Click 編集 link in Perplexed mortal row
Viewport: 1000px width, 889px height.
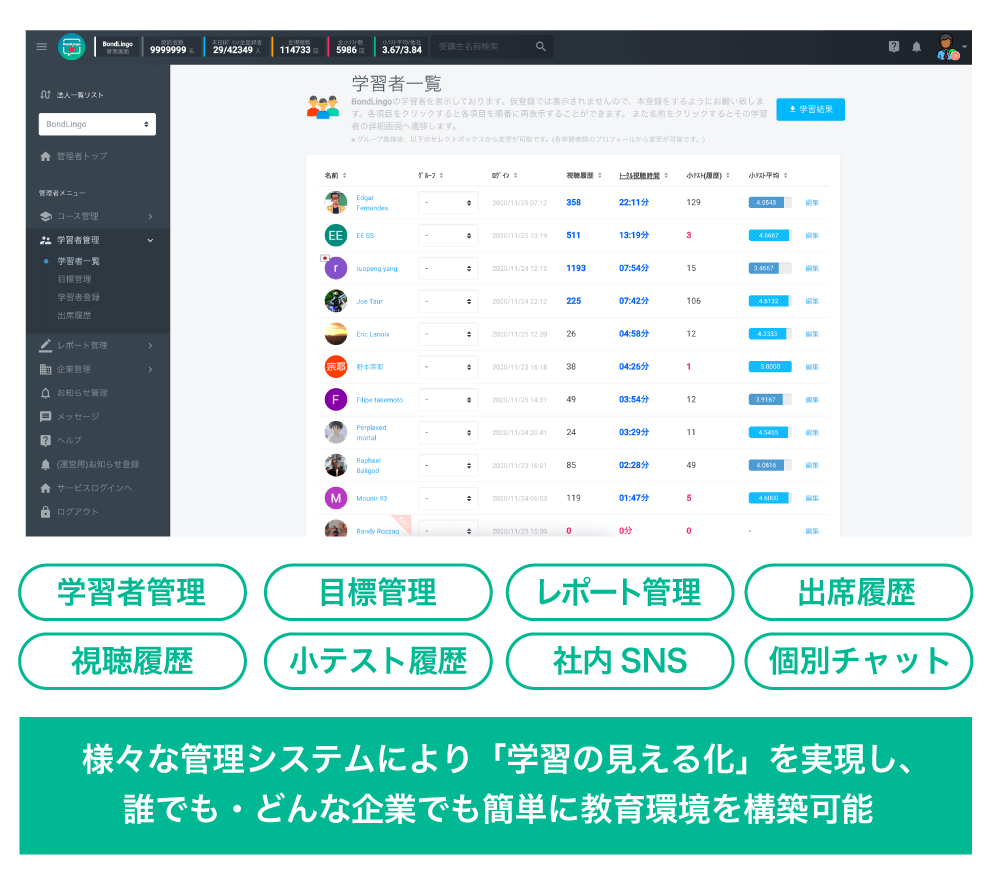click(811, 432)
